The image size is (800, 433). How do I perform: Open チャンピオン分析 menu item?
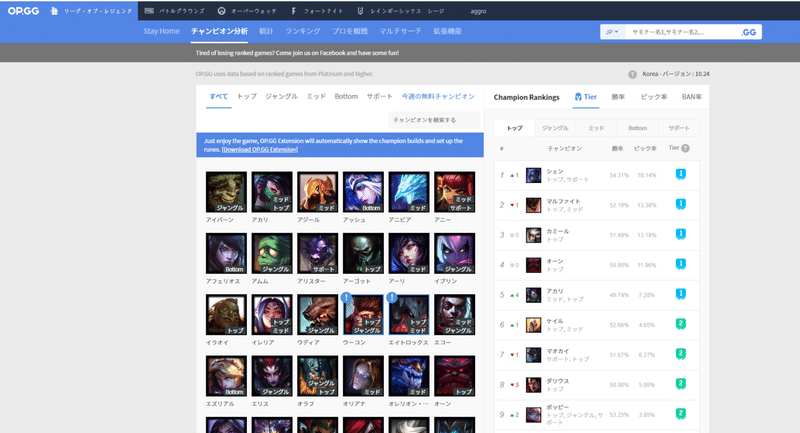click(x=219, y=31)
